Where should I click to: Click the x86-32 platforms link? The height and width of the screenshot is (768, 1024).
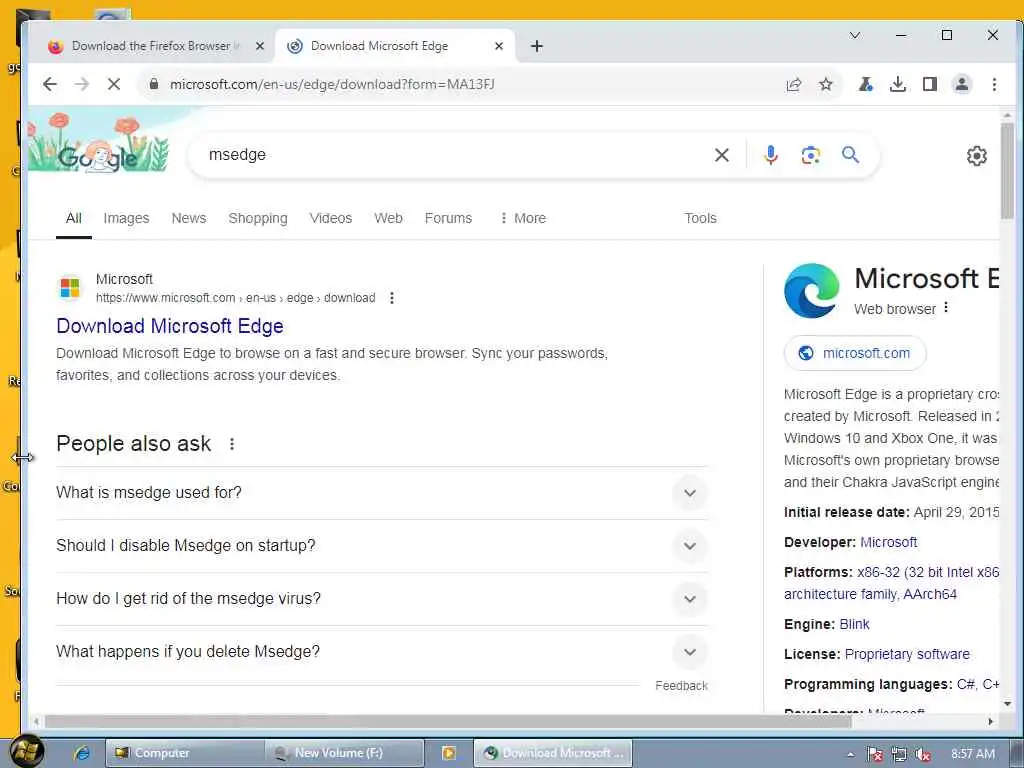point(928,572)
